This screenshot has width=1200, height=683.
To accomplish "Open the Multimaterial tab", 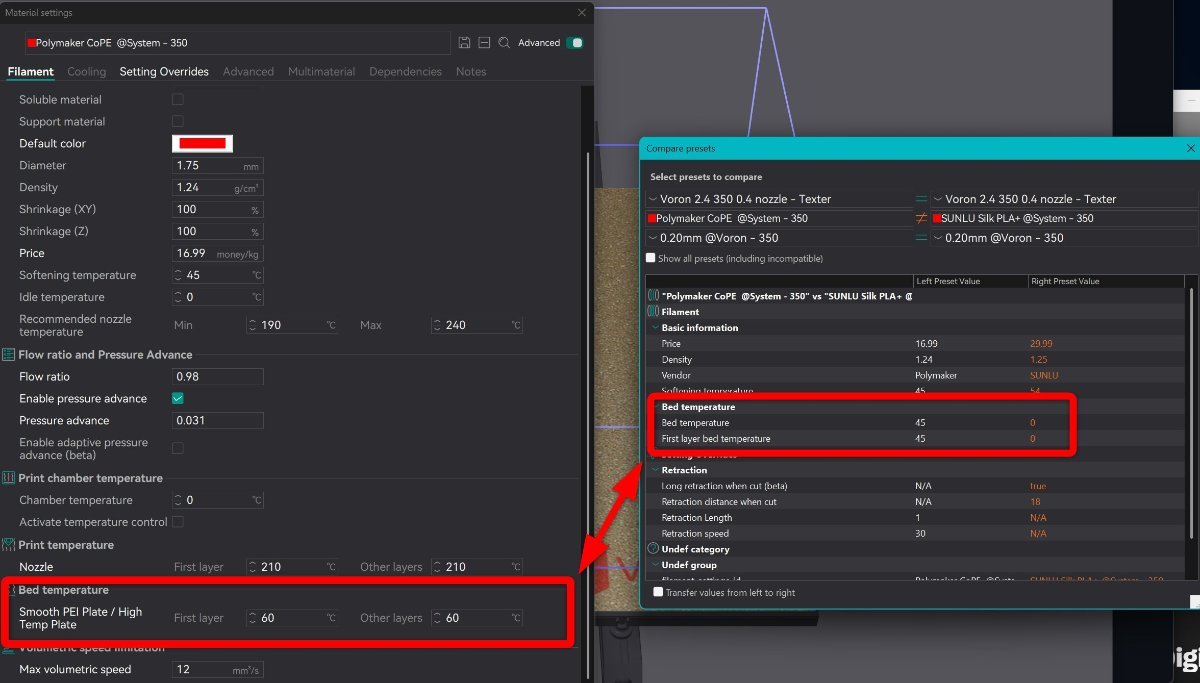I will [x=321, y=72].
